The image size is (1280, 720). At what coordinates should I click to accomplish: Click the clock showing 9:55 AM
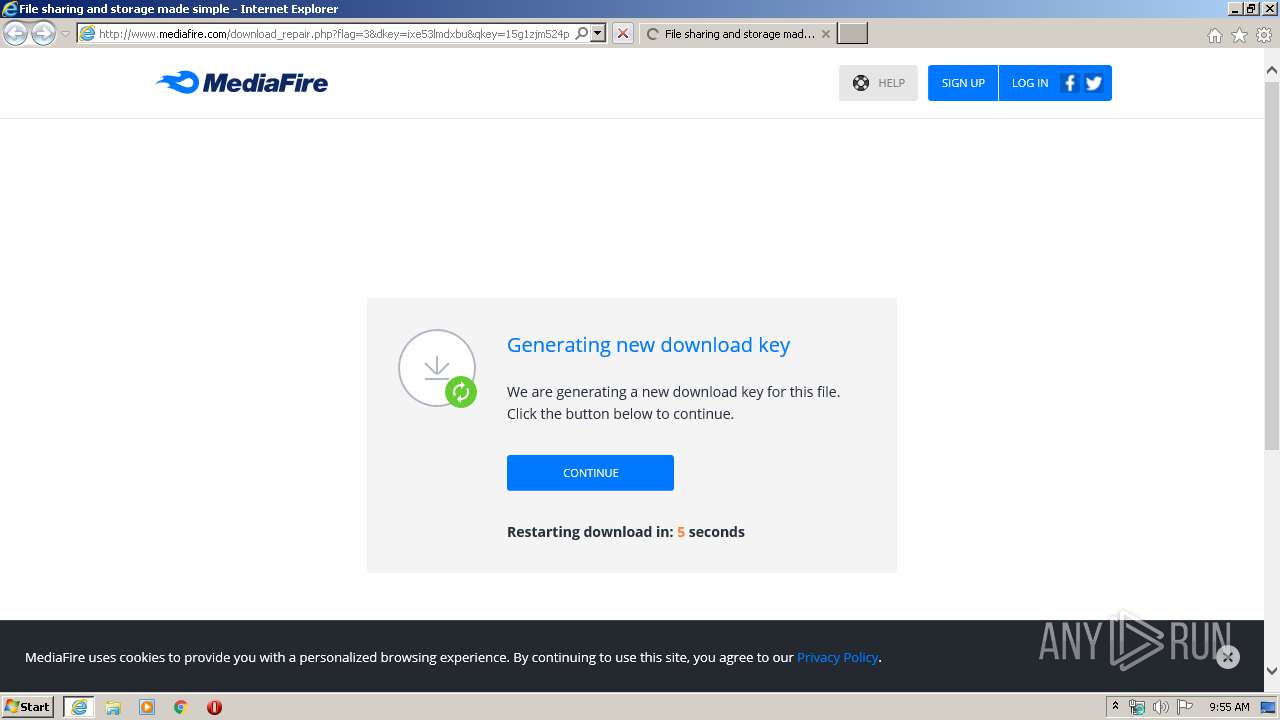pyautogui.click(x=1229, y=707)
